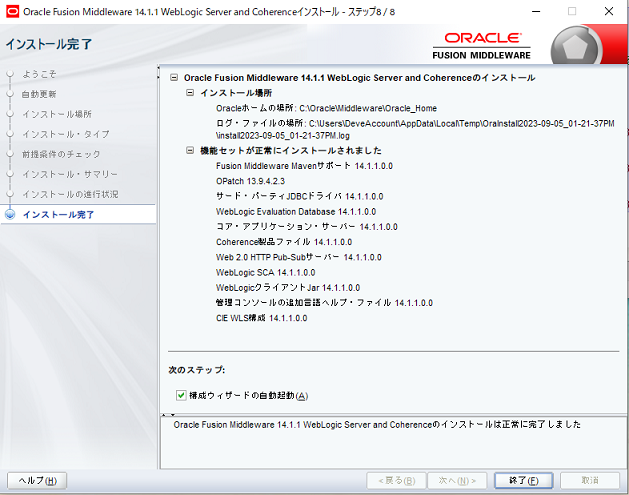Click the disabled maximize window button
Screen dimensions: 629x495
point(572,11)
